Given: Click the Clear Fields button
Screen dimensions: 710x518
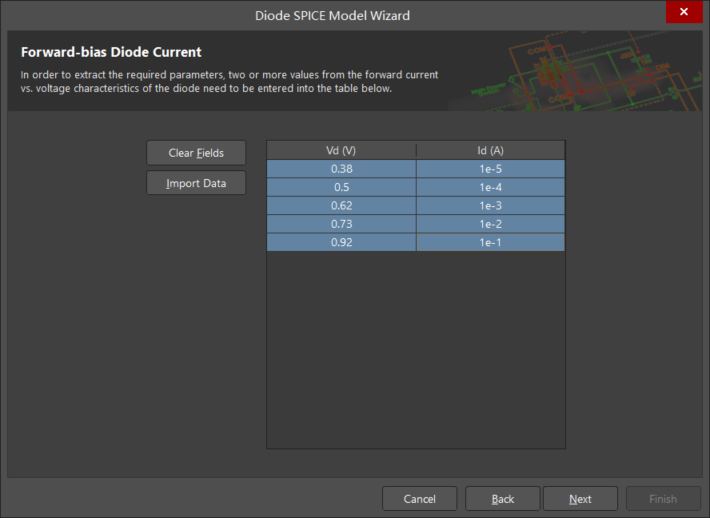Looking at the screenshot, I should (195, 153).
